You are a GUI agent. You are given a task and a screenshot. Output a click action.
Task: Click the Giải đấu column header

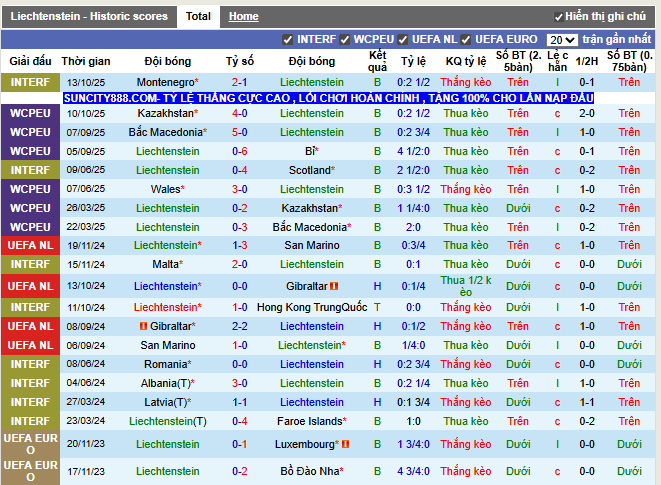pos(30,62)
